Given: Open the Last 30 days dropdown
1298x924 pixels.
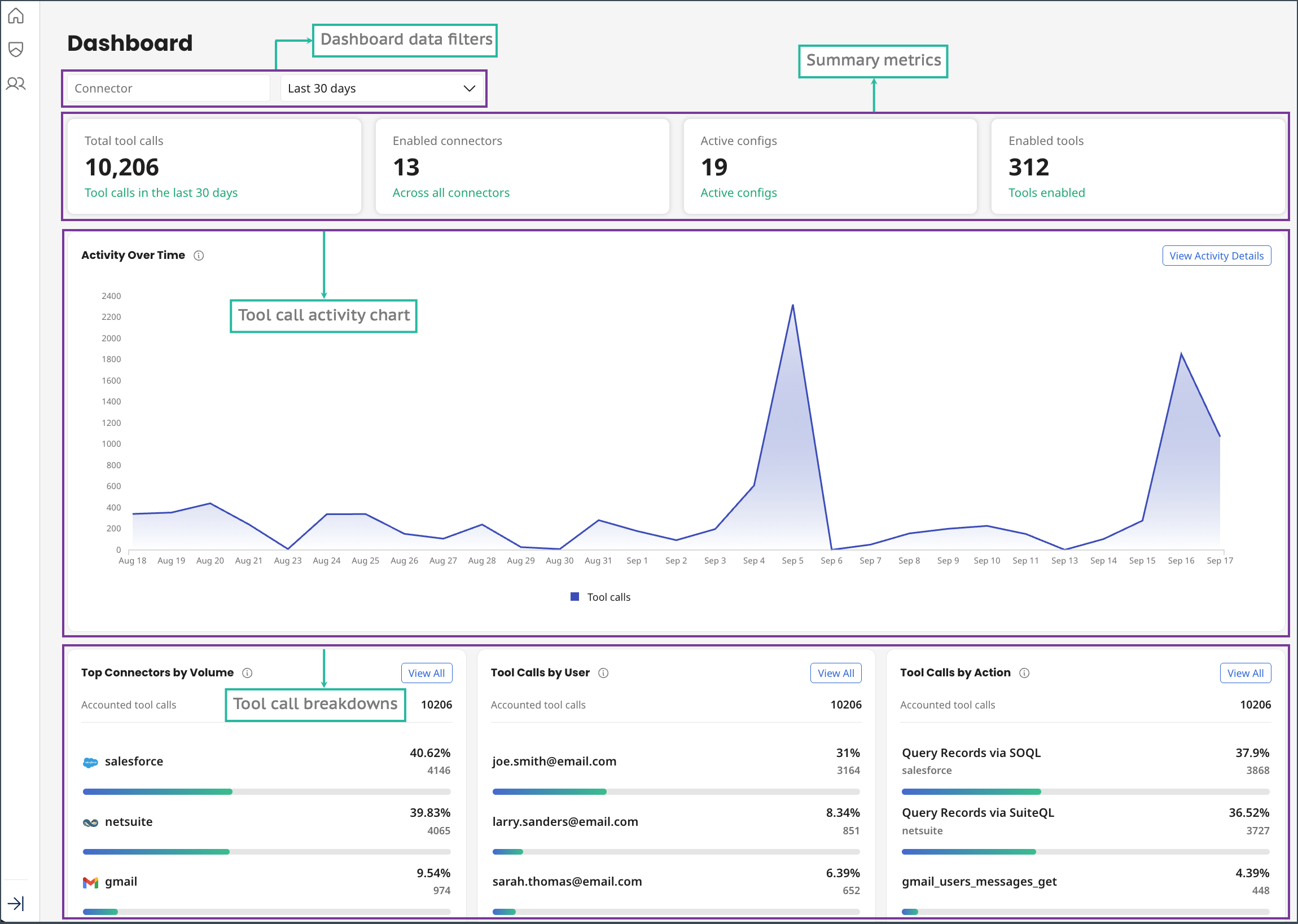Looking at the screenshot, I should (x=382, y=88).
